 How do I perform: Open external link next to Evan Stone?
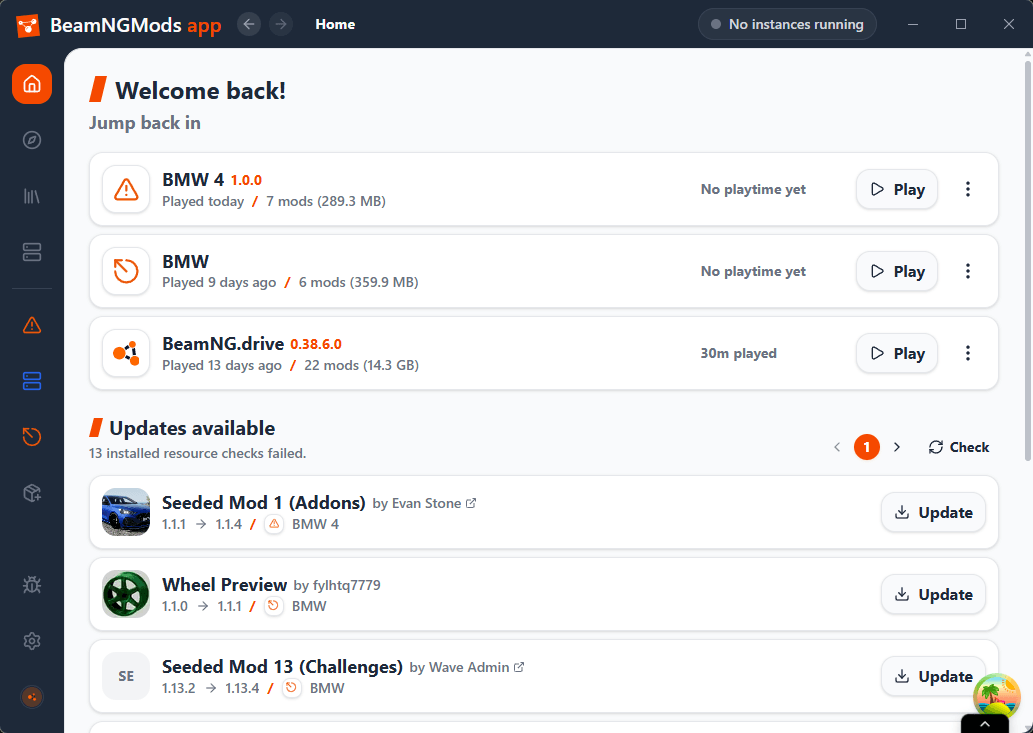pos(471,503)
